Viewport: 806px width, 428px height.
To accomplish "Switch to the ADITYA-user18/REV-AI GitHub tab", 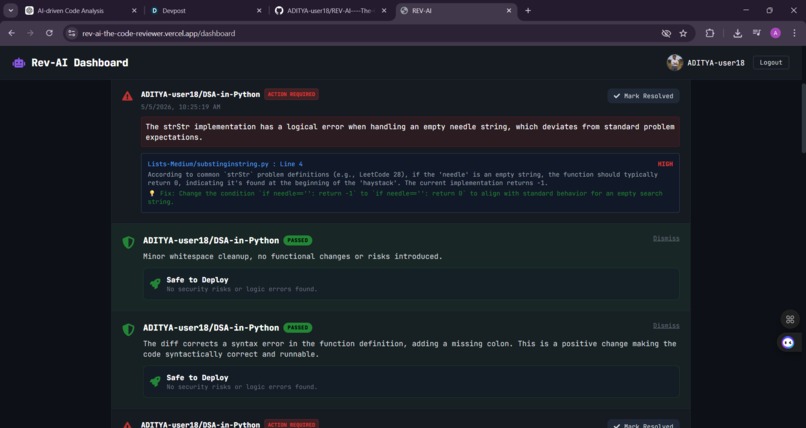I will pos(329,11).
